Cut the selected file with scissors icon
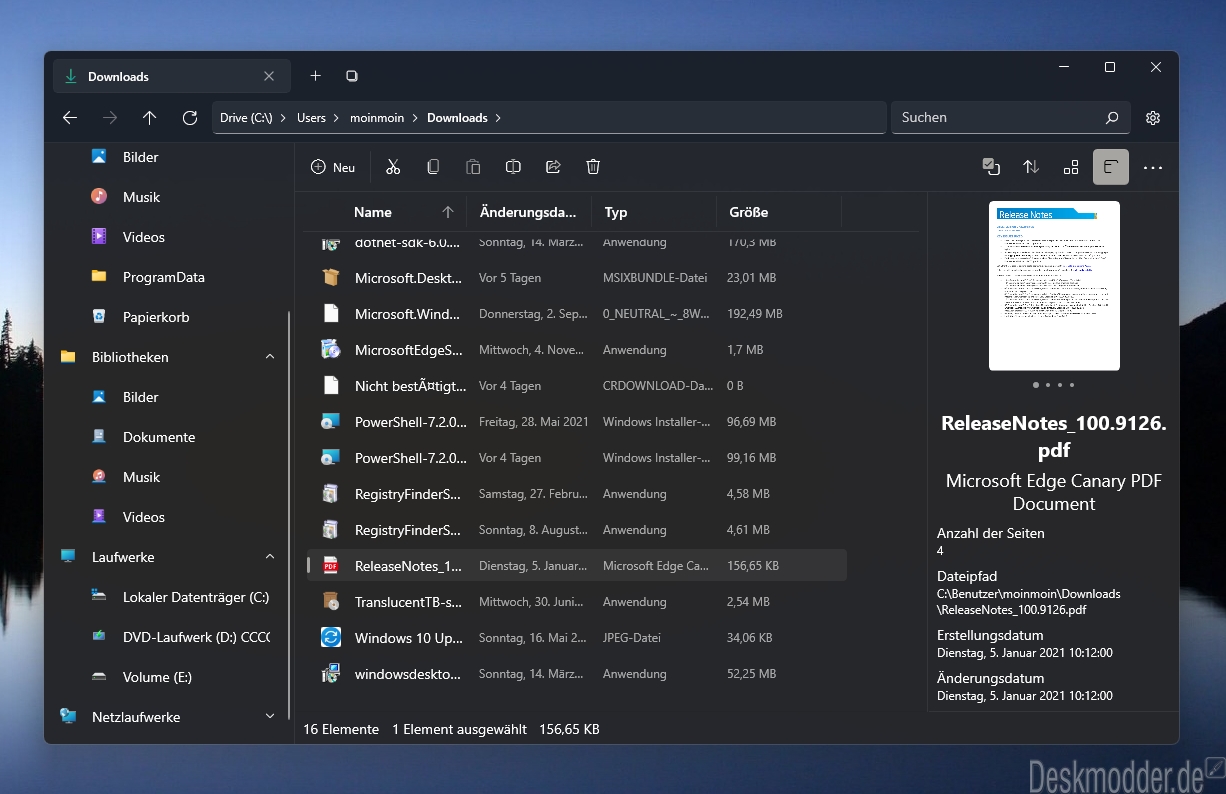Viewport: 1226px width, 794px height. (x=393, y=167)
